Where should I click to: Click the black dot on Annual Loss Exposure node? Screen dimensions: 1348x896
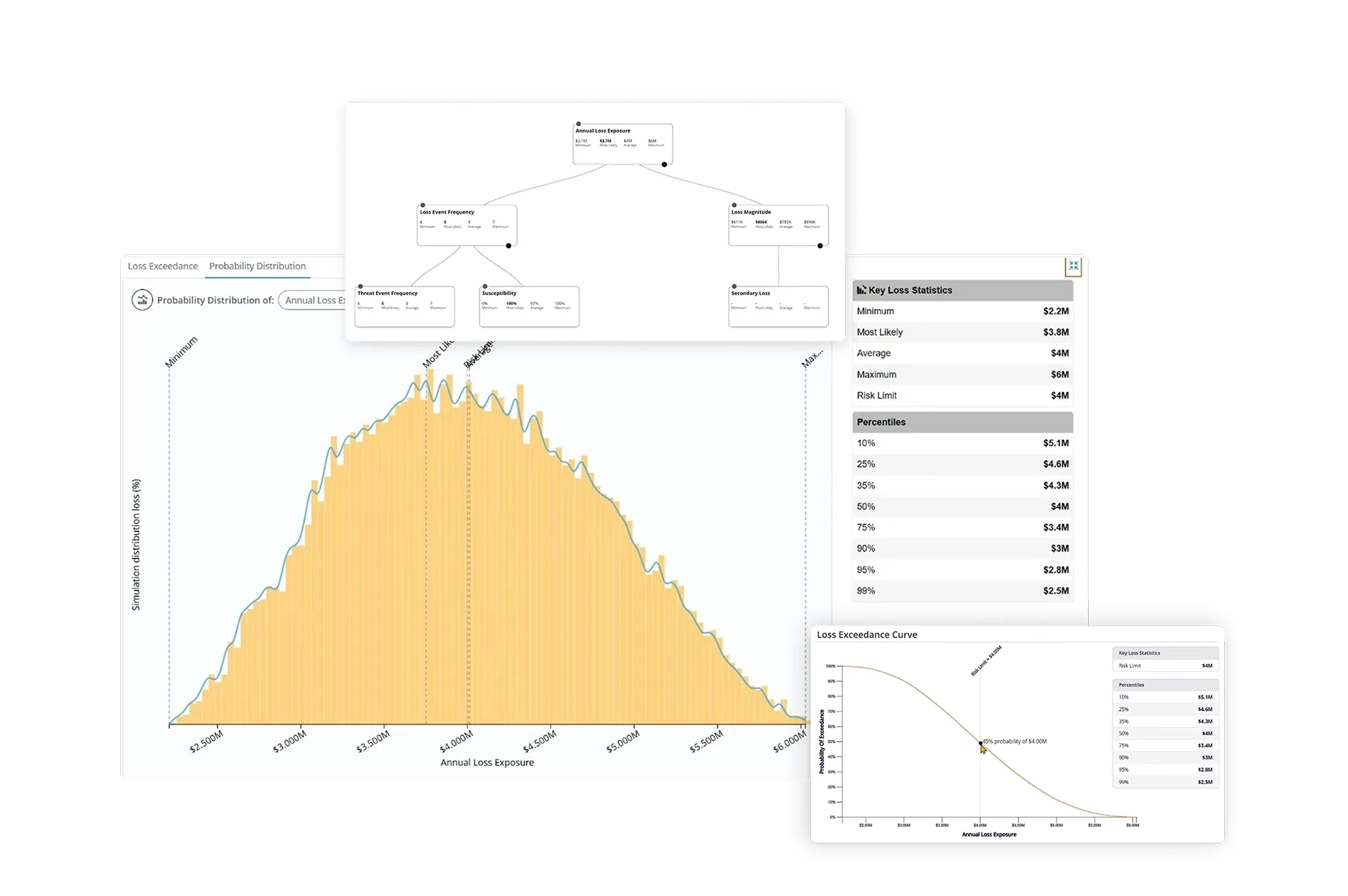tap(664, 164)
